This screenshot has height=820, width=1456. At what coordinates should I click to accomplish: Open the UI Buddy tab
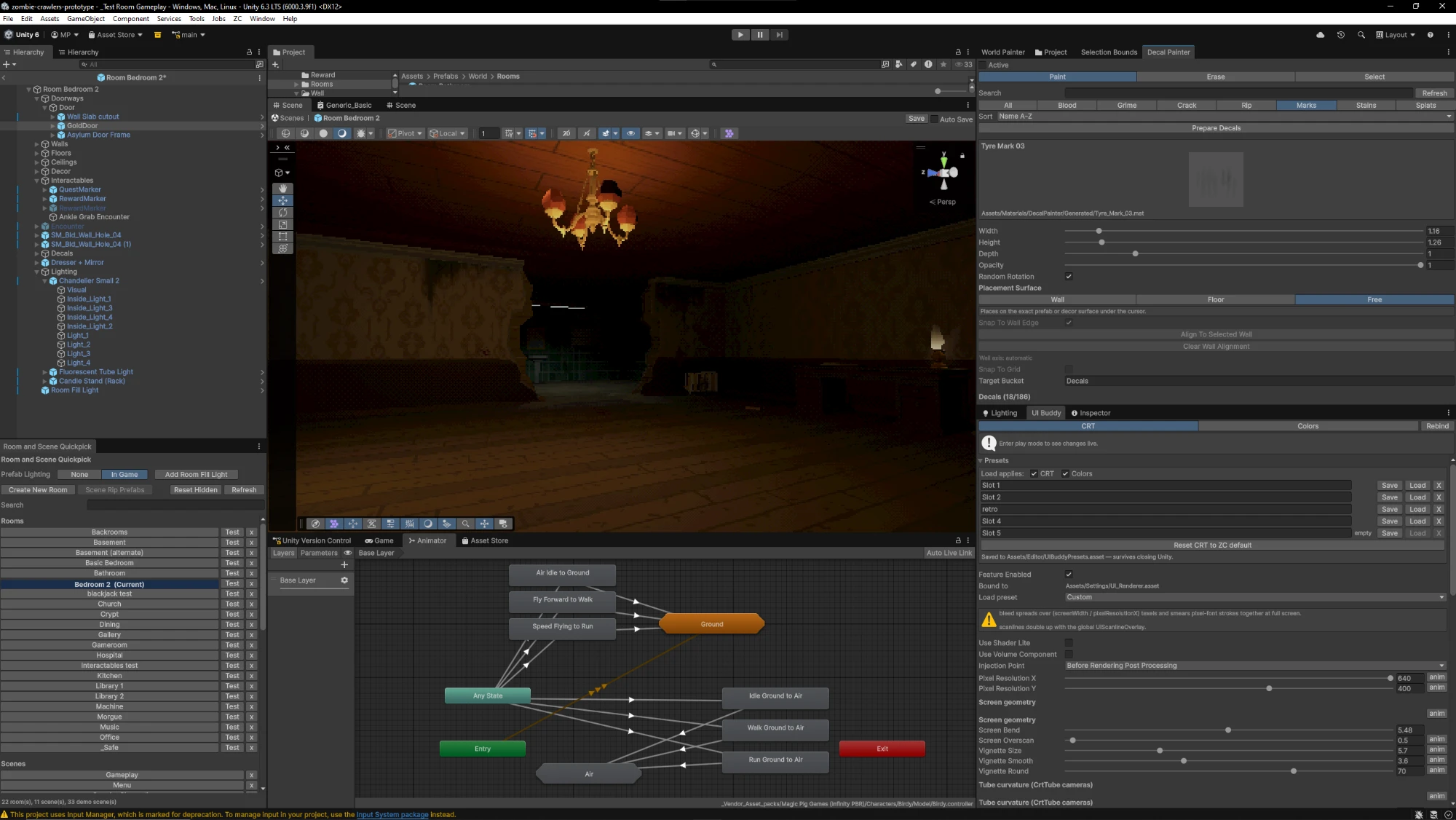click(x=1045, y=413)
